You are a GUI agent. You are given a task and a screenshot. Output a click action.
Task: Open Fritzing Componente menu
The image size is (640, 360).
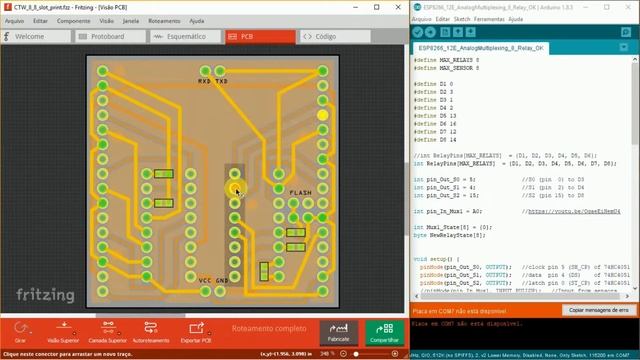(x=73, y=21)
